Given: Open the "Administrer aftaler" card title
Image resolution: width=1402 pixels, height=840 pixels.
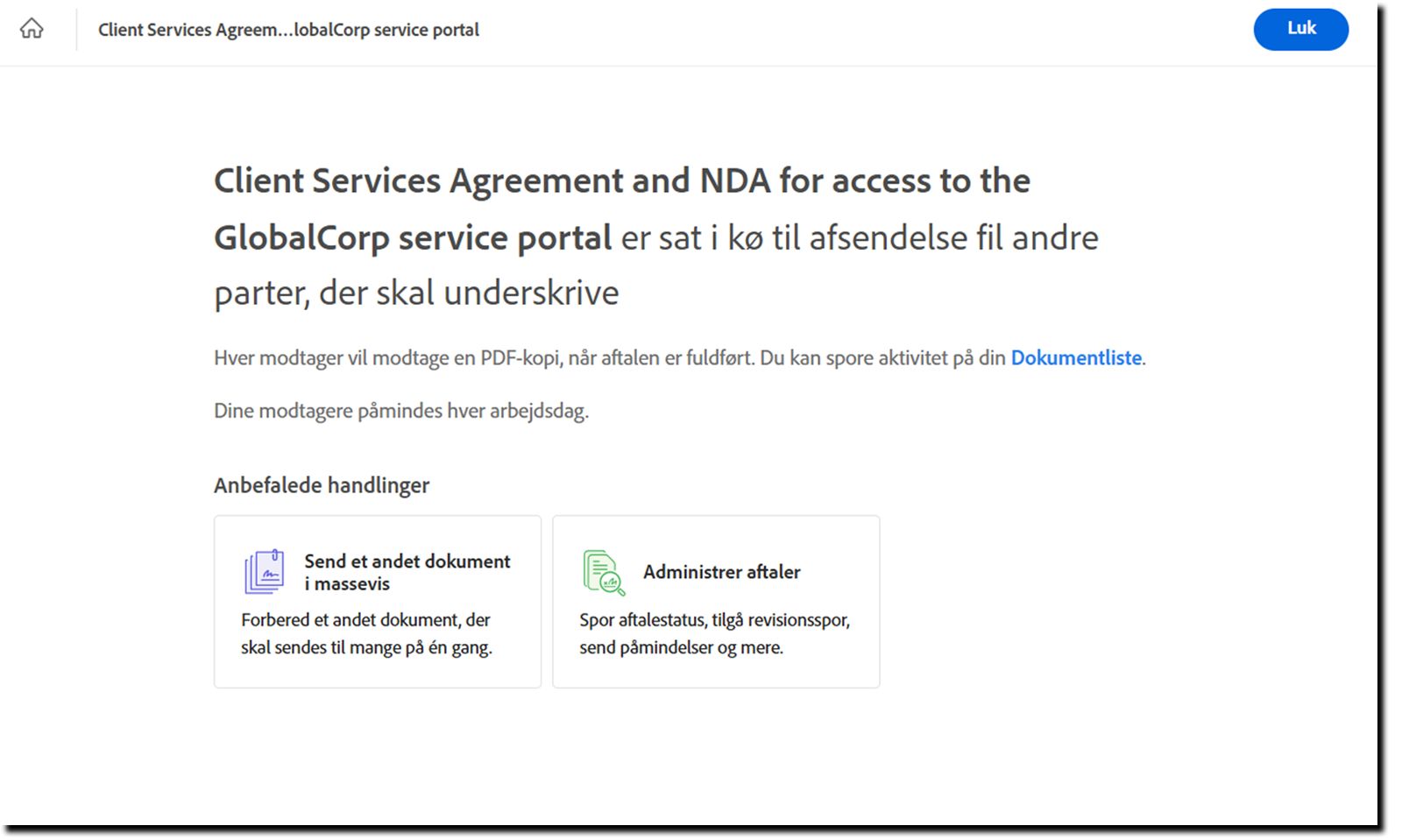Looking at the screenshot, I should [721, 572].
